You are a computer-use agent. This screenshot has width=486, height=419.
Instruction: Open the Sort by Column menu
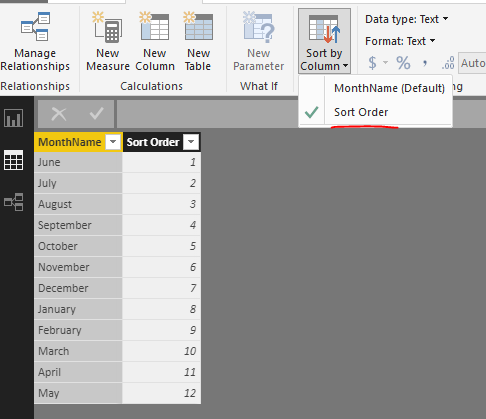(x=324, y=41)
